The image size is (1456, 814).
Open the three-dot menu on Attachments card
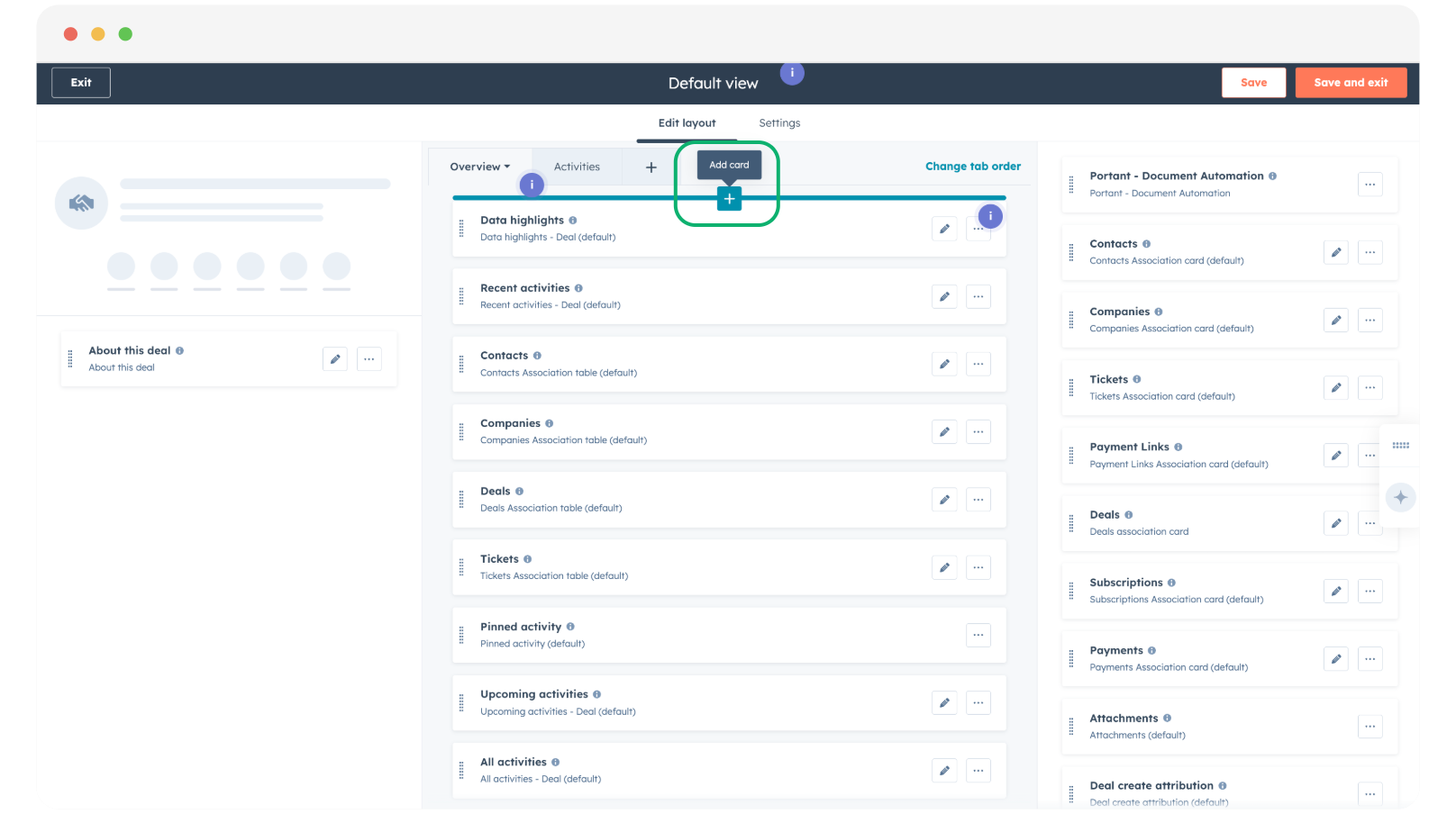1370,727
